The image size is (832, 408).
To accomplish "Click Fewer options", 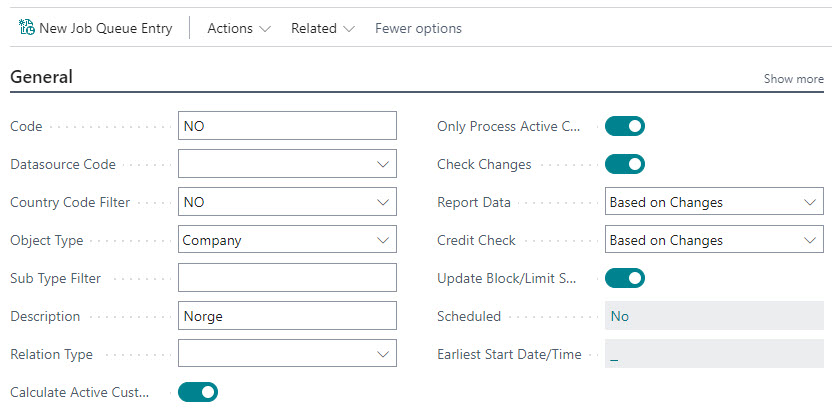I will pyautogui.click(x=418, y=28).
